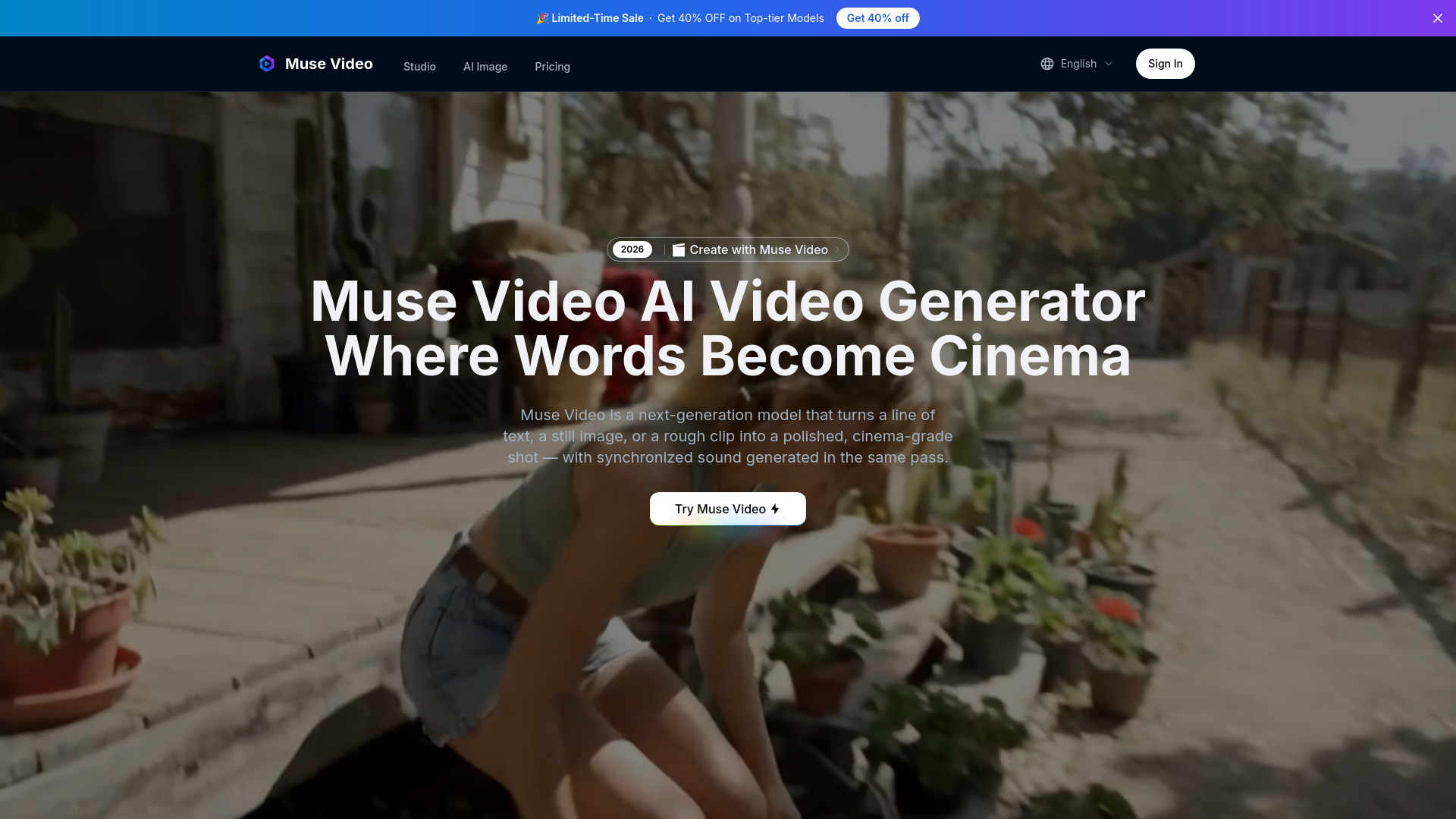The image size is (1456, 819).
Task: Click the Get 40% off button
Action: pos(877,18)
